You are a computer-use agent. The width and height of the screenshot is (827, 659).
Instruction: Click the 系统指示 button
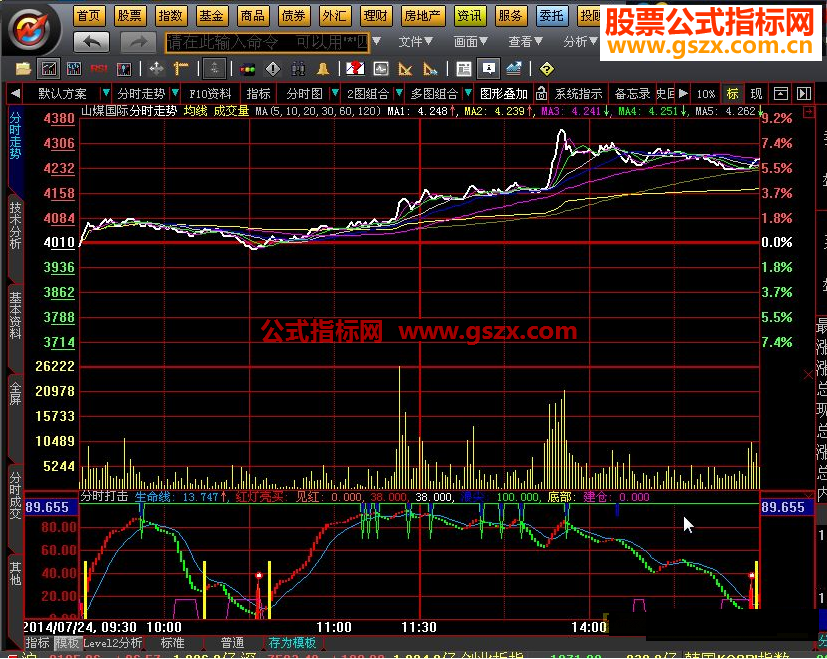pos(579,94)
